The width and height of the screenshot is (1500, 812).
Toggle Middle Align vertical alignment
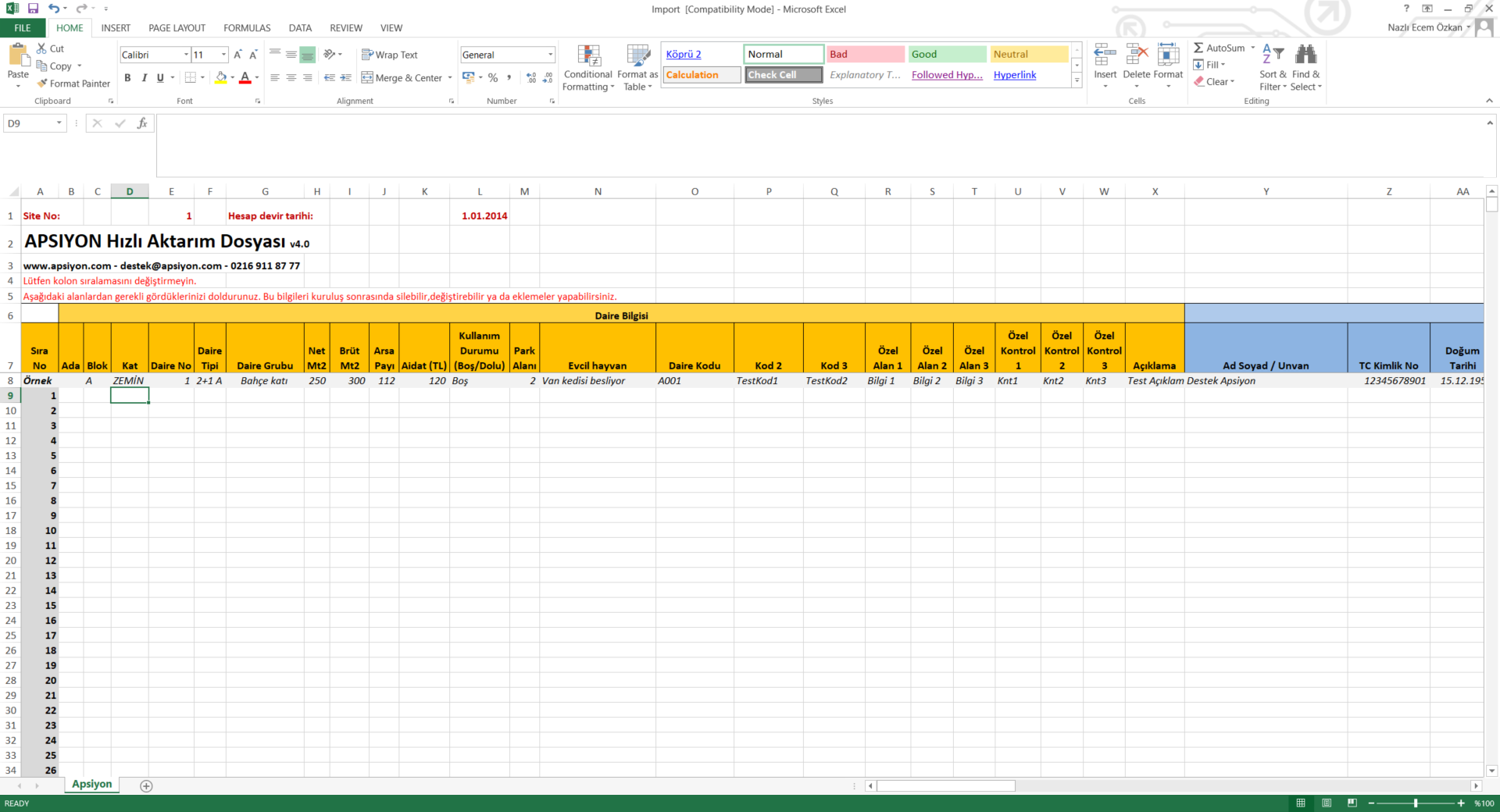291,55
